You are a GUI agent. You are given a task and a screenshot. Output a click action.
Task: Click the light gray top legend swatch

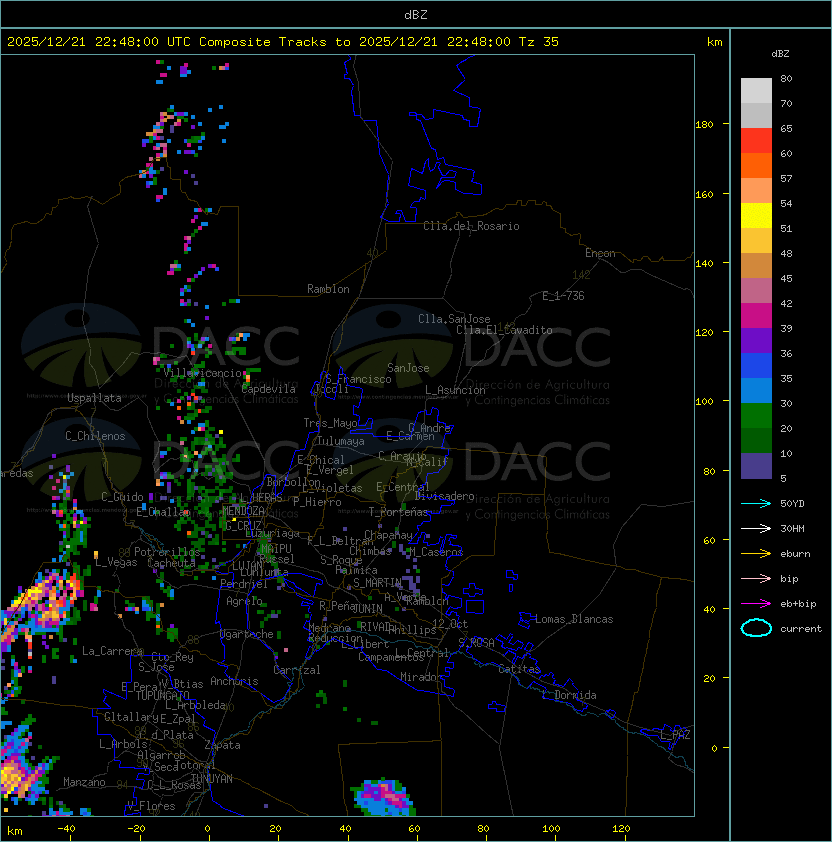tap(756, 91)
